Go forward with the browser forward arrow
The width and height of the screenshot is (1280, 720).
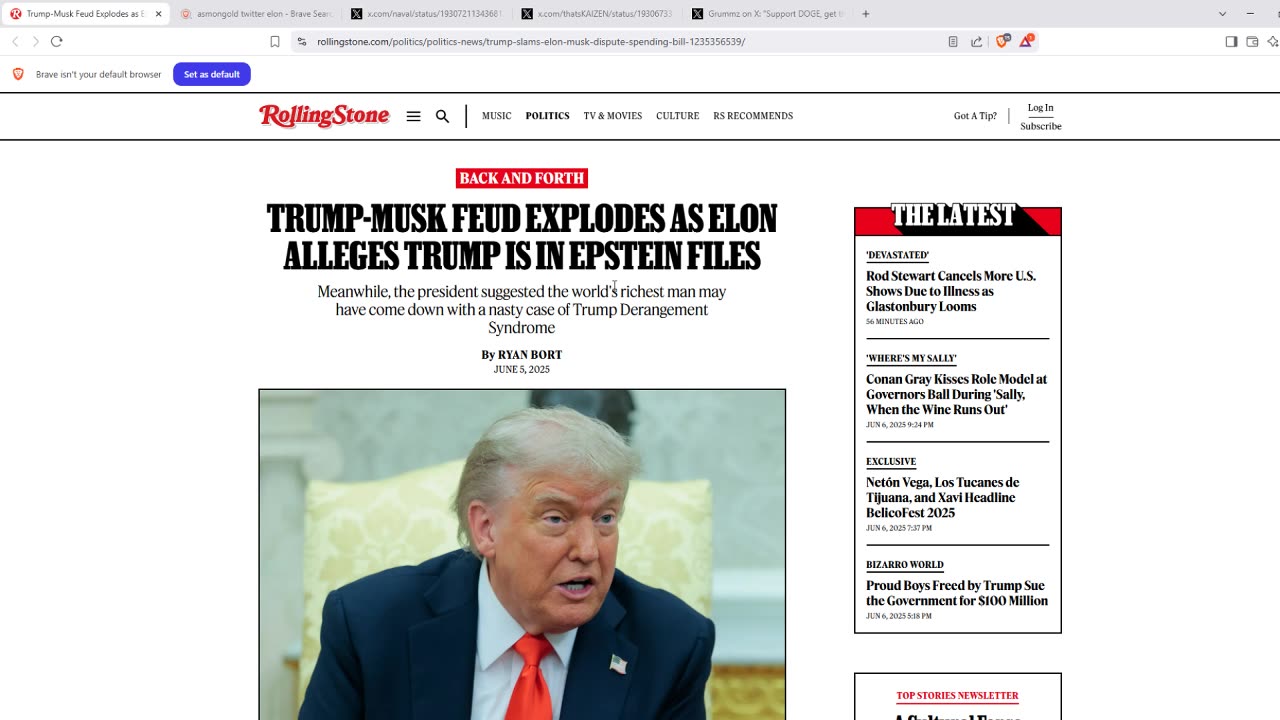coord(35,41)
